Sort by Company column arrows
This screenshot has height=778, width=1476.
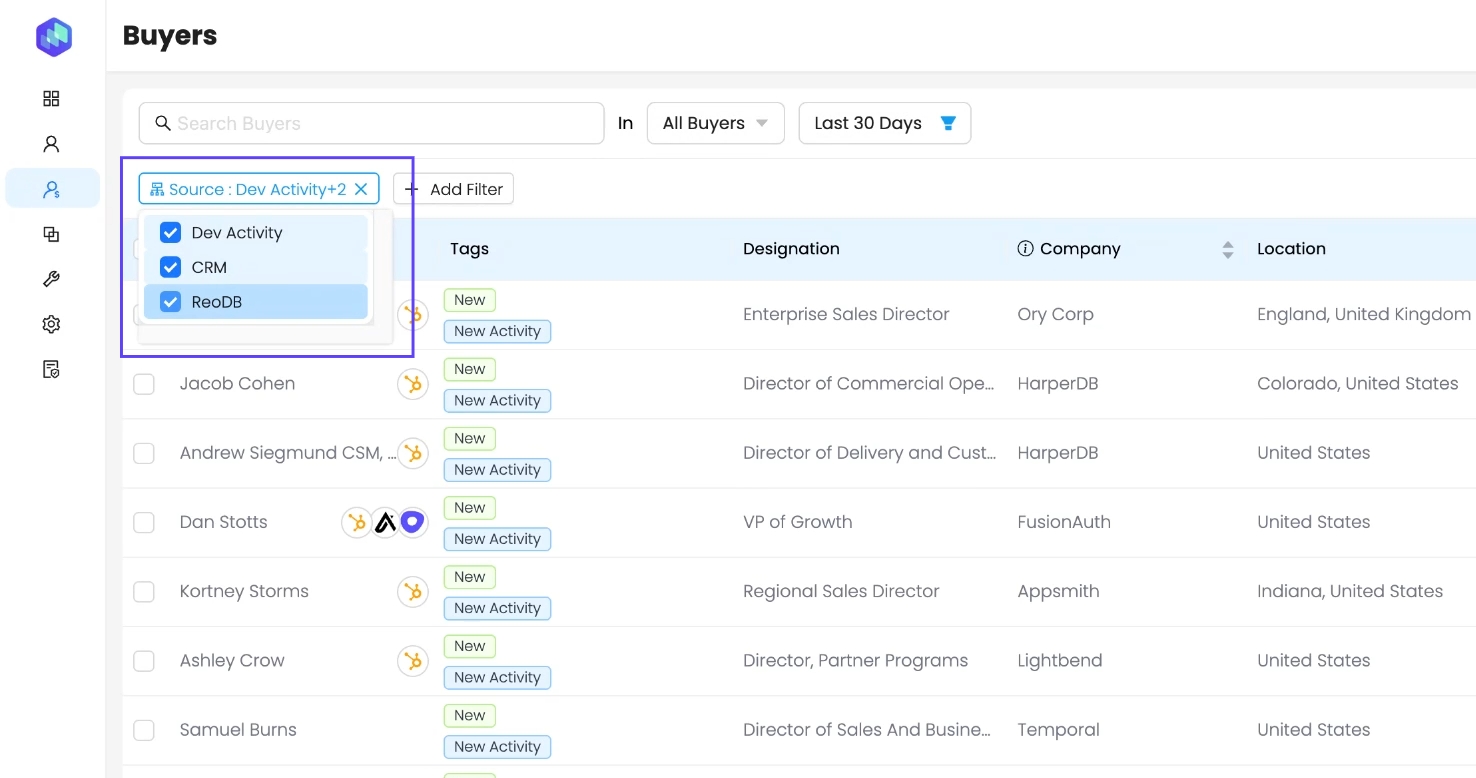pyautogui.click(x=1227, y=250)
